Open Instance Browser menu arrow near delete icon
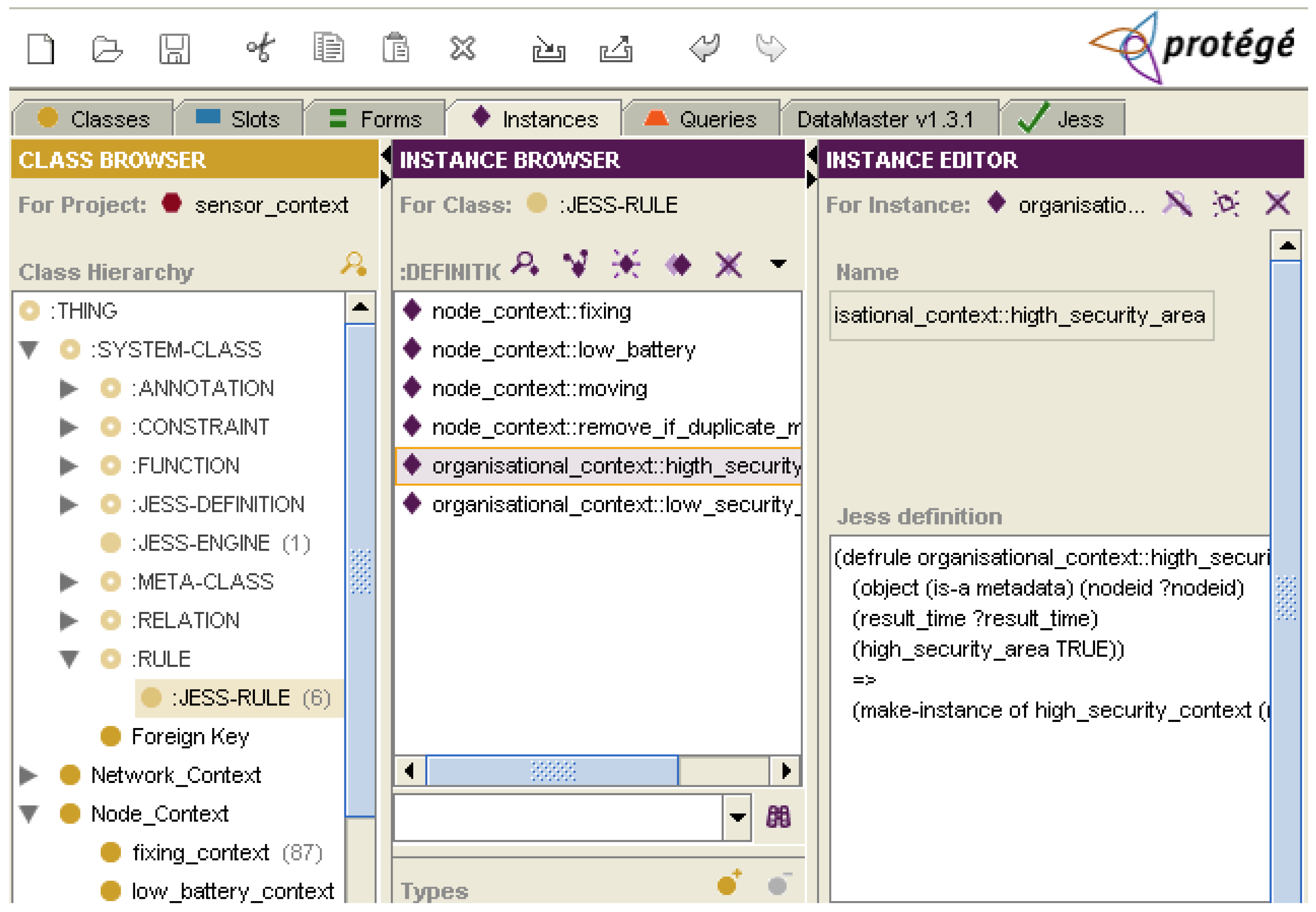The image size is (1316, 912). point(778,263)
